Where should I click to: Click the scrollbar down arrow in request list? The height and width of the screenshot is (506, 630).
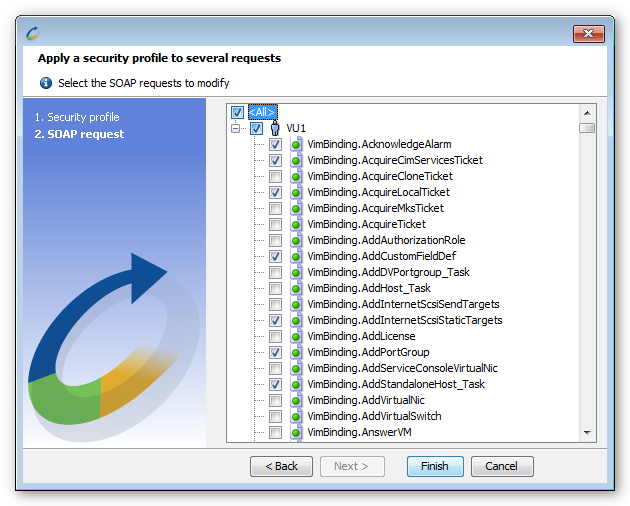click(x=587, y=432)
